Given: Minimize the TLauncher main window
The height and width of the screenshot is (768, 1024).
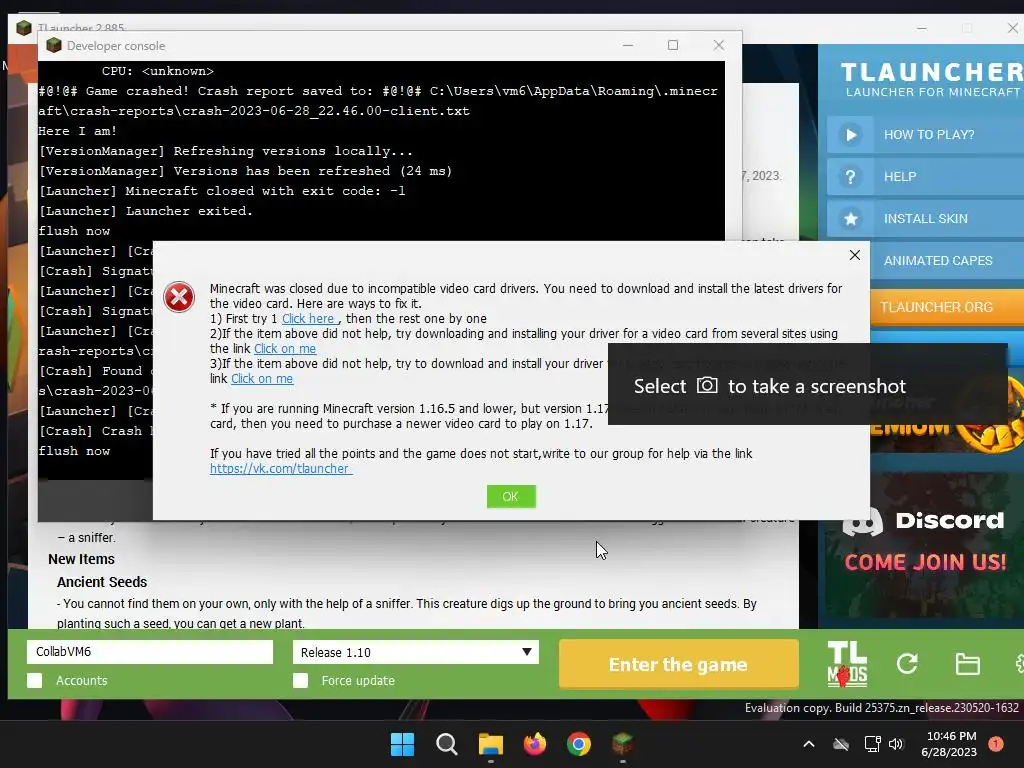Looking at the screenshot, I should [x=921, y=28].
